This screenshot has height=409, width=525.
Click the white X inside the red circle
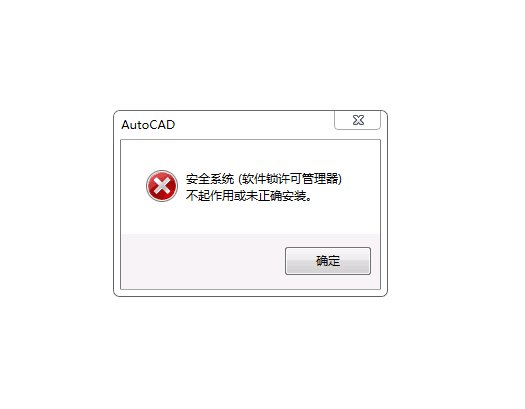162,186
